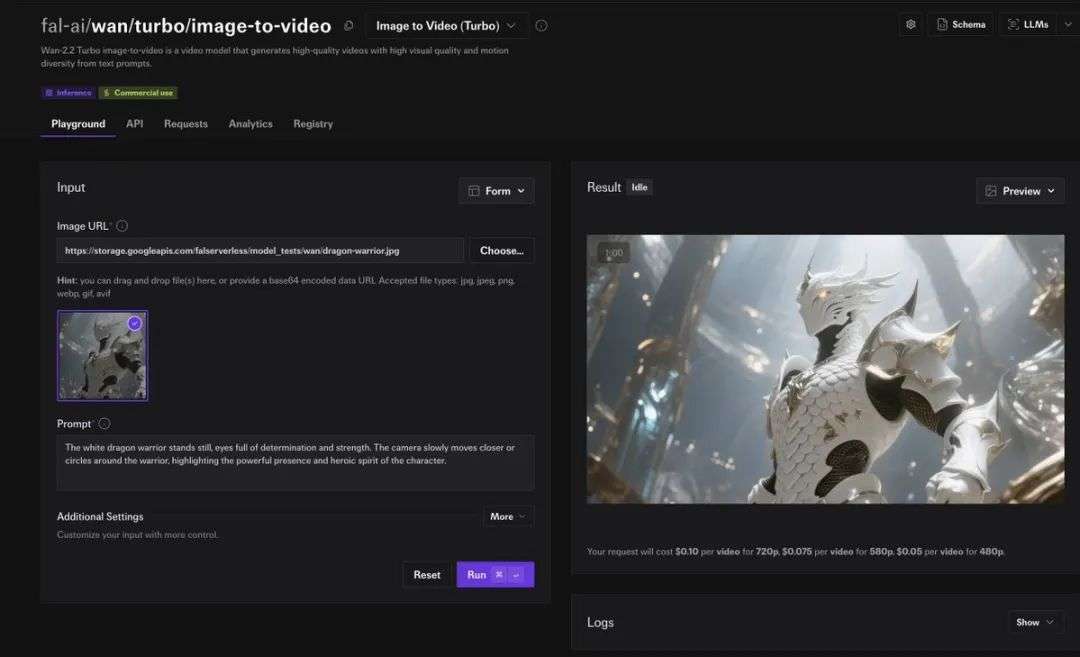Click the Logs heading

[600, 623]
